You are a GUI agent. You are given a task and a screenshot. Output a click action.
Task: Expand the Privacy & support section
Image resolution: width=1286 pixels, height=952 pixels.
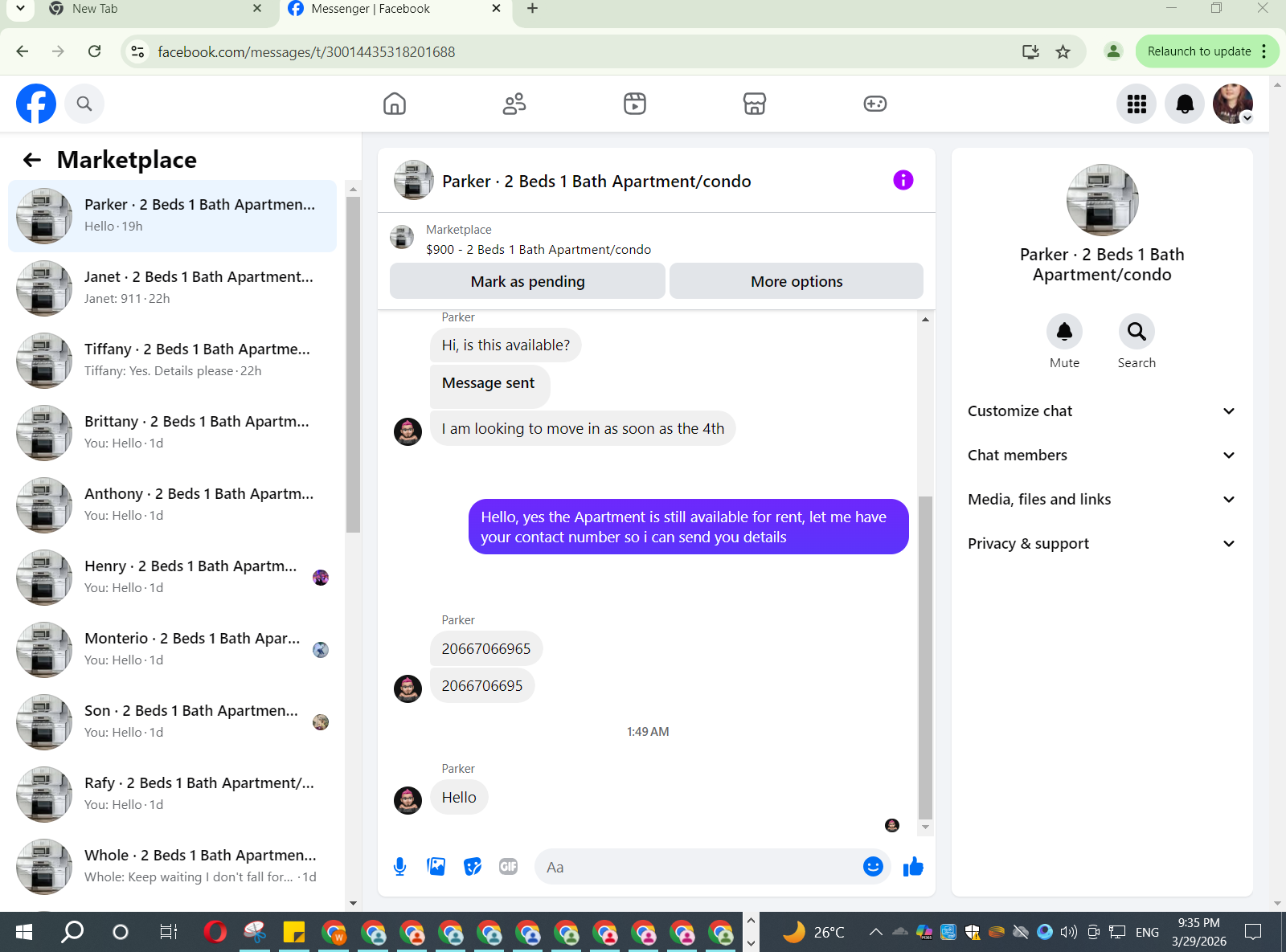tap(1102, 544)
